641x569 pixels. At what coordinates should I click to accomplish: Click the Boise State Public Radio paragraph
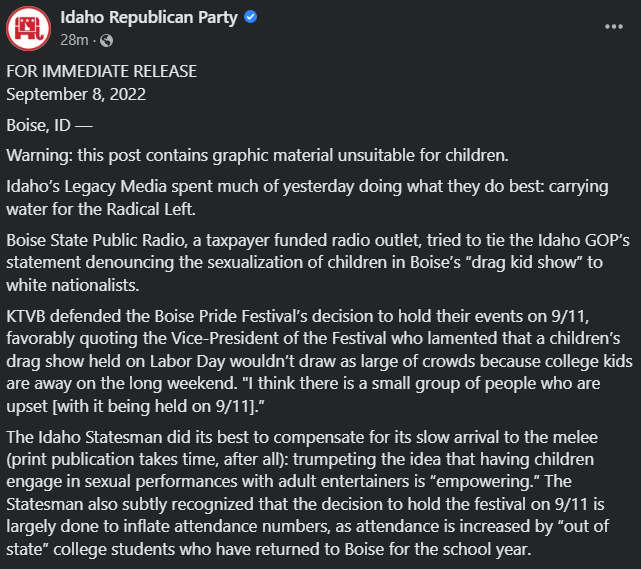[318, 263]
